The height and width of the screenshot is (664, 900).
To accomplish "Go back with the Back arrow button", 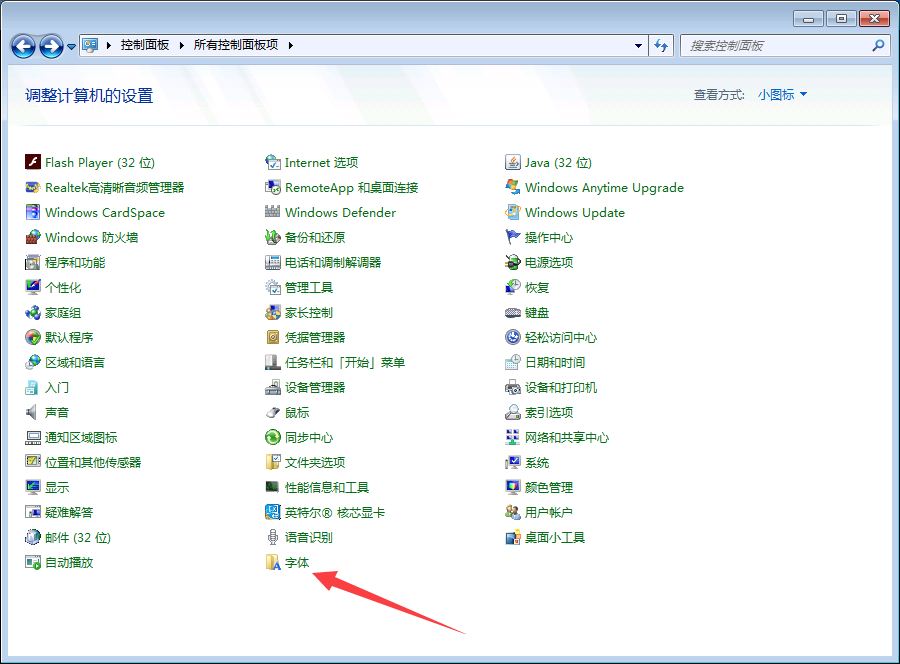I will point(24,46).
